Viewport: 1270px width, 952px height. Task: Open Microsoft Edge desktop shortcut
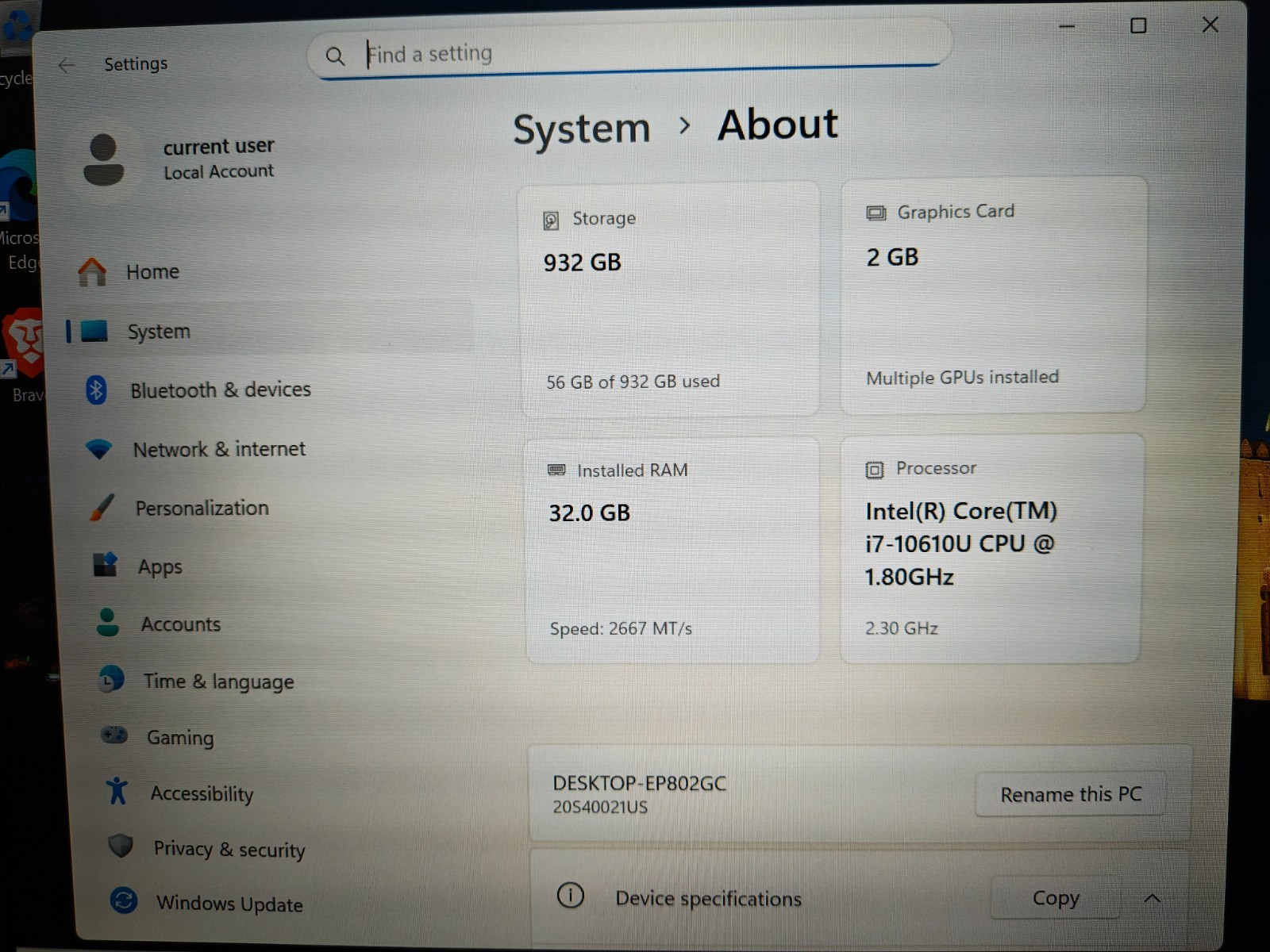(19, 210)
